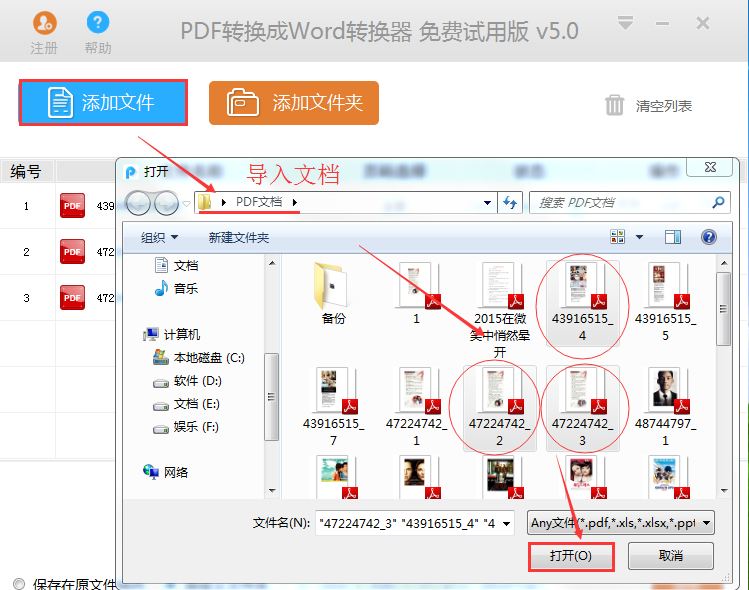The image size is (749, 590).
Task: Select the PDF file named 1
Action: 417,293
